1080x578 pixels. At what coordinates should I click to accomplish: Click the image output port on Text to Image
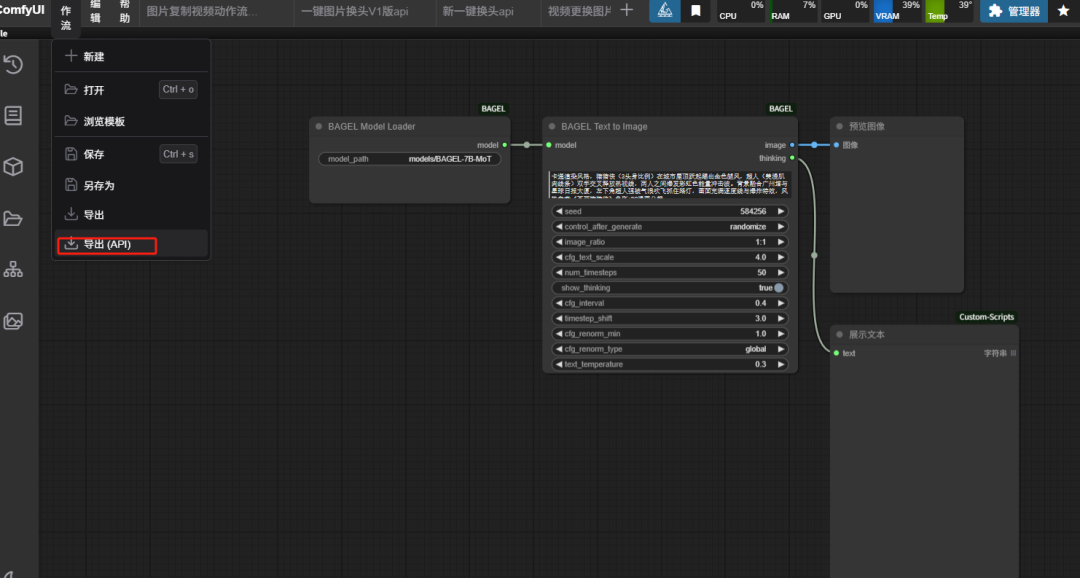792,145
